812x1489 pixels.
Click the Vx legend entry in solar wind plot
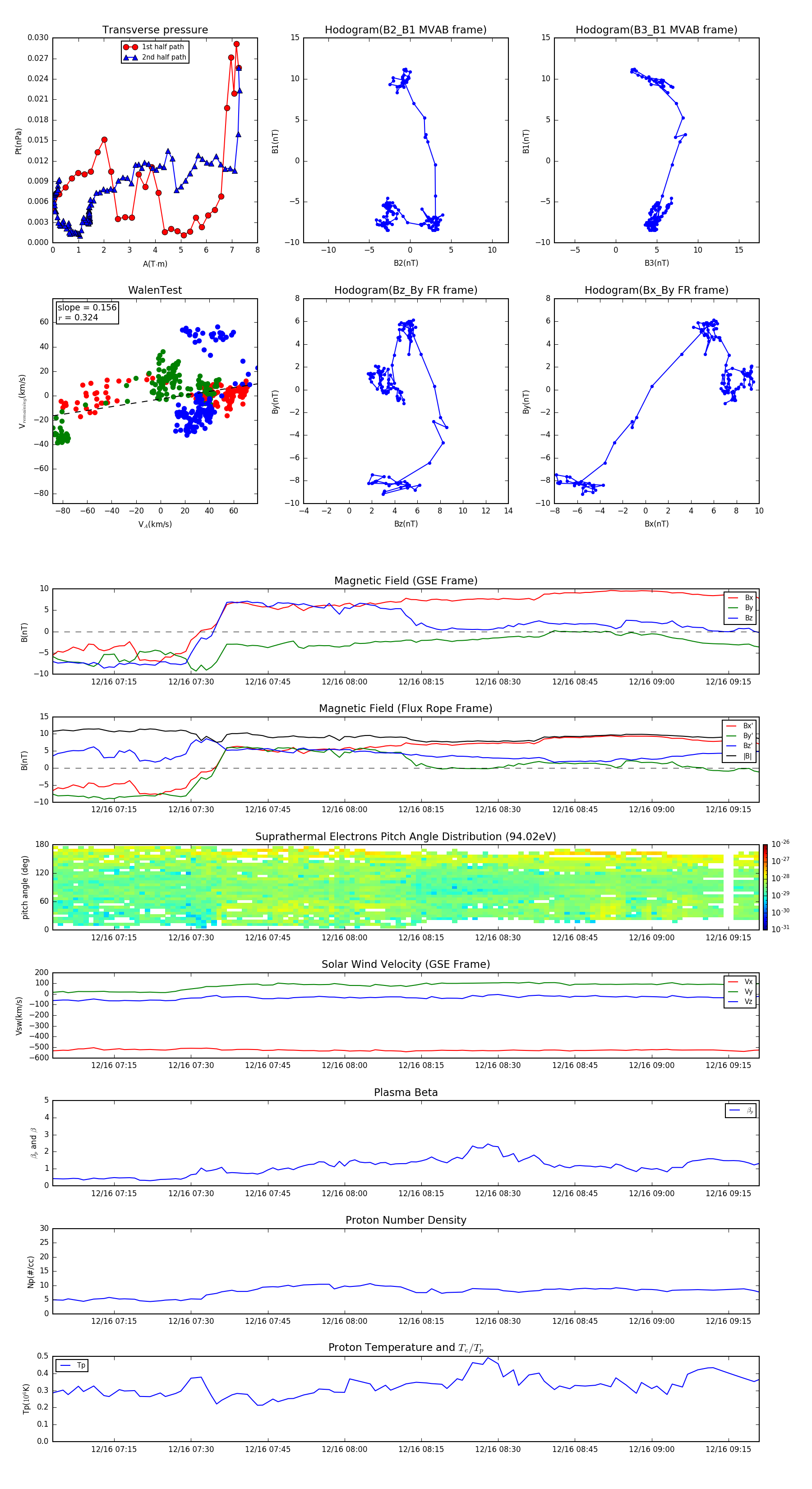tap(741, 981)
